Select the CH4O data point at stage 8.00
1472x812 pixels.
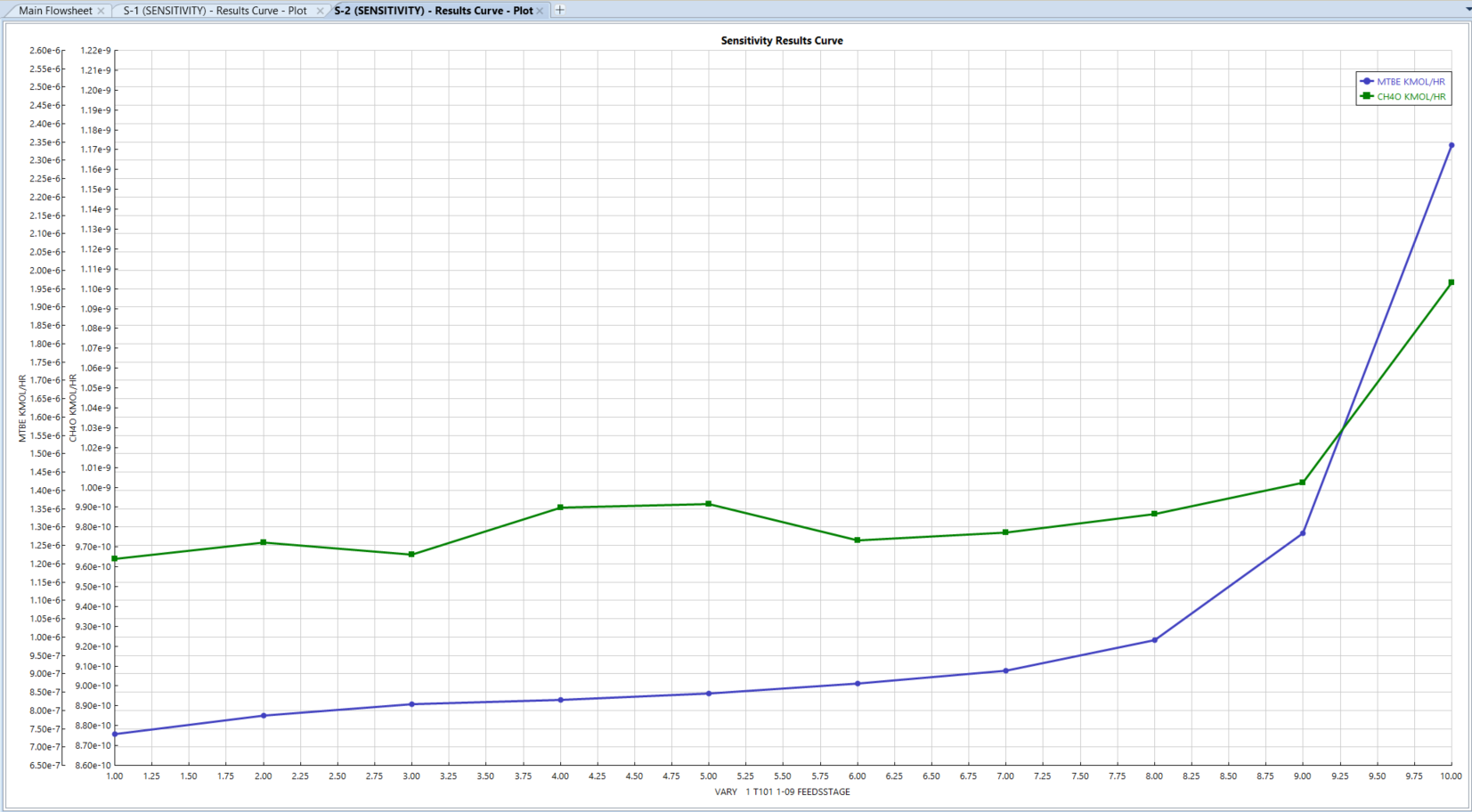click(1154, 514)
